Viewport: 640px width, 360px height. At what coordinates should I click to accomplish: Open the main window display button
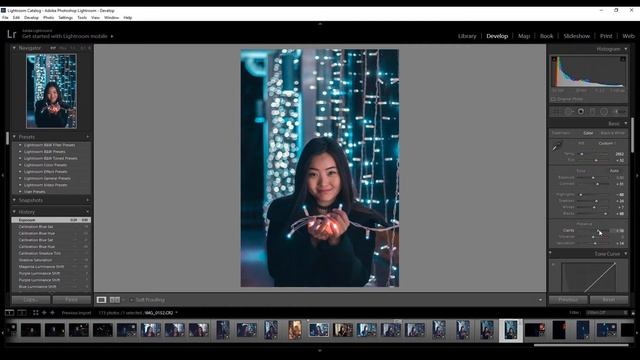[9, 313]
